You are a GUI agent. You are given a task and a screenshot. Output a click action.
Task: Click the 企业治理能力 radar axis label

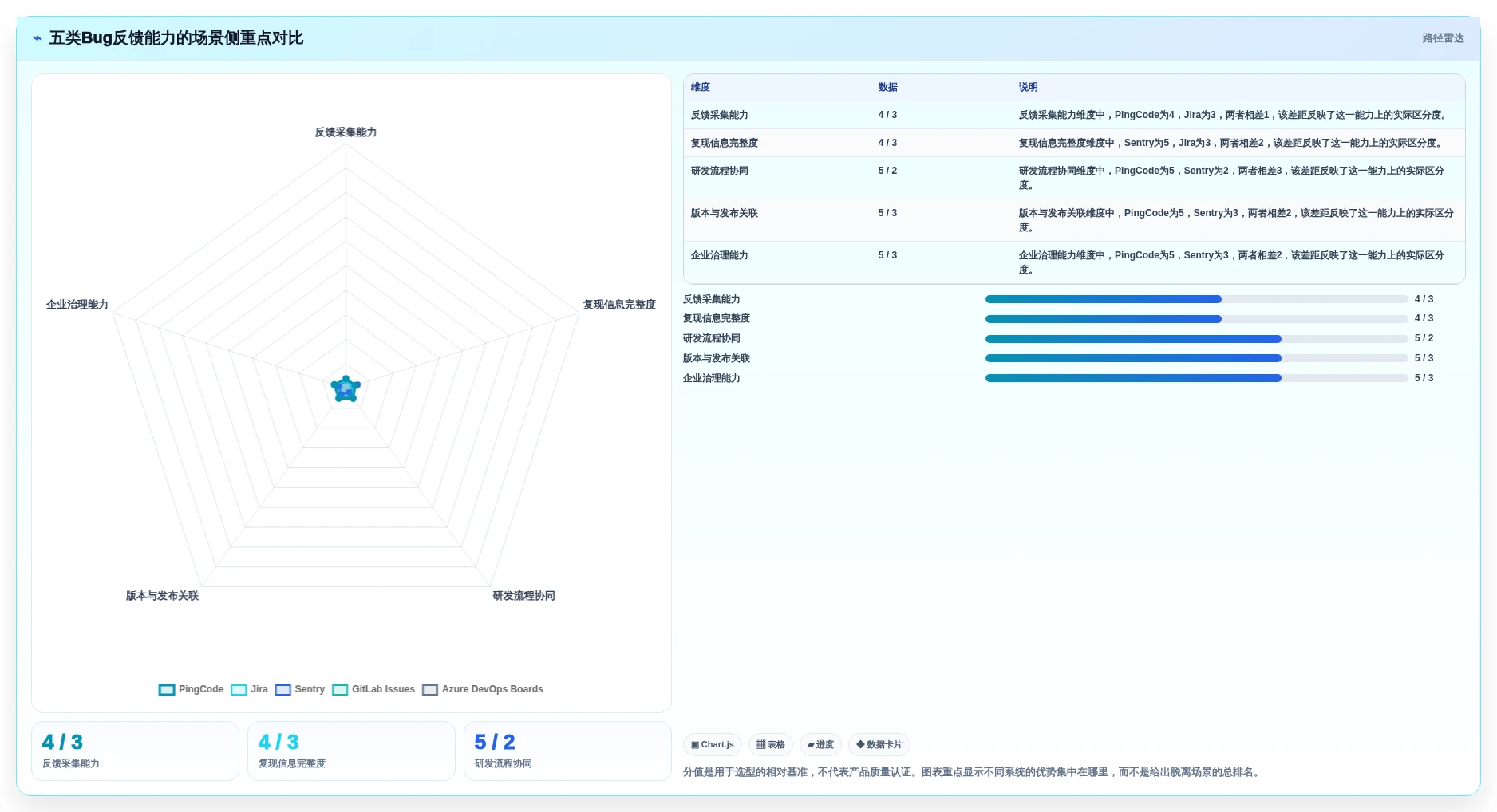click(77, 305)
